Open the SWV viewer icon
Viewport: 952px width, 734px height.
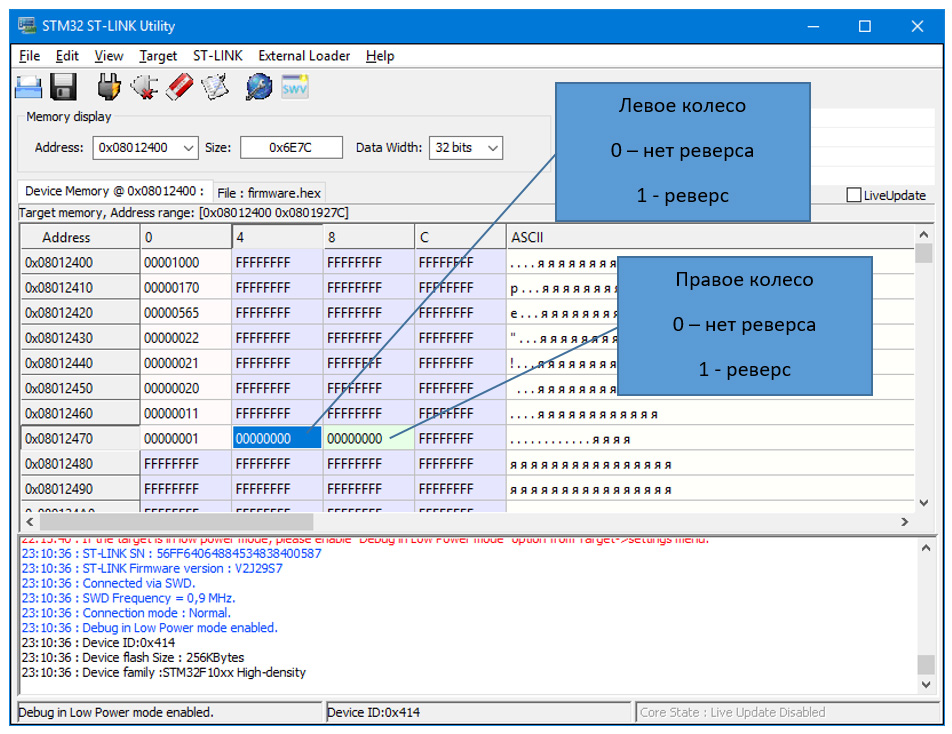click(x=294, y=87)
